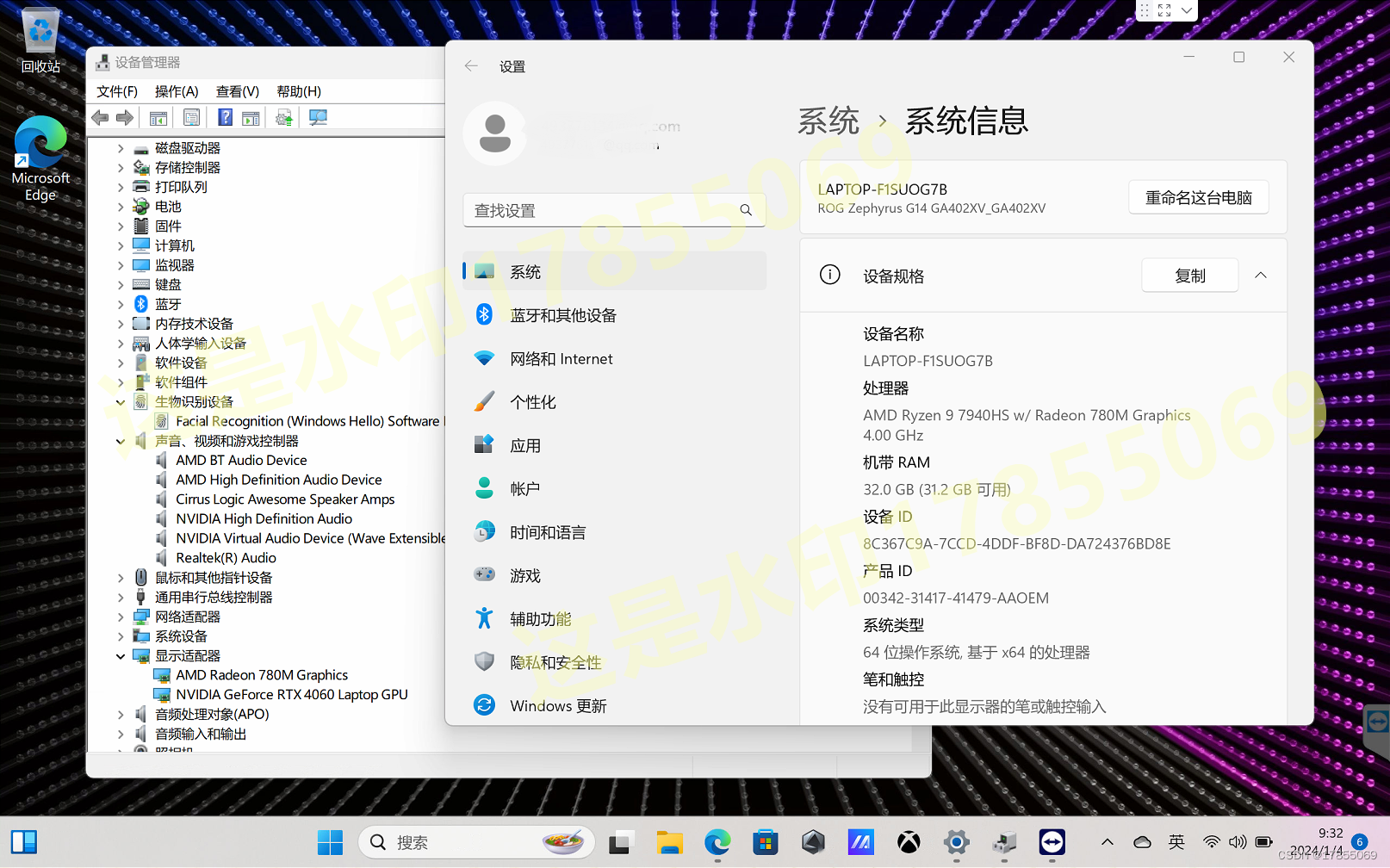This screenshot has height=868, width=1390.
Task: Click the widgets icon on the taskbar
Action: (24, 842)
